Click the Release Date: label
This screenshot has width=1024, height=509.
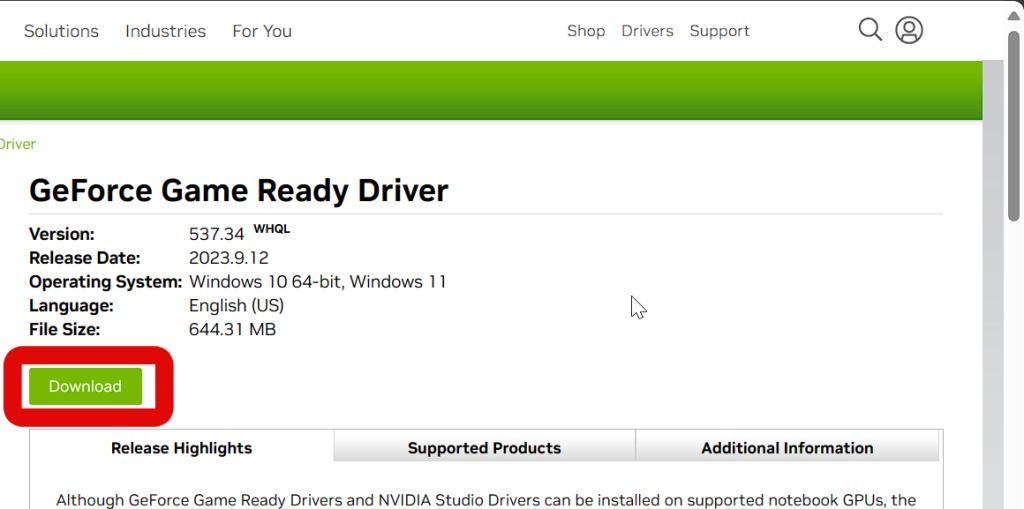(85, 258)
